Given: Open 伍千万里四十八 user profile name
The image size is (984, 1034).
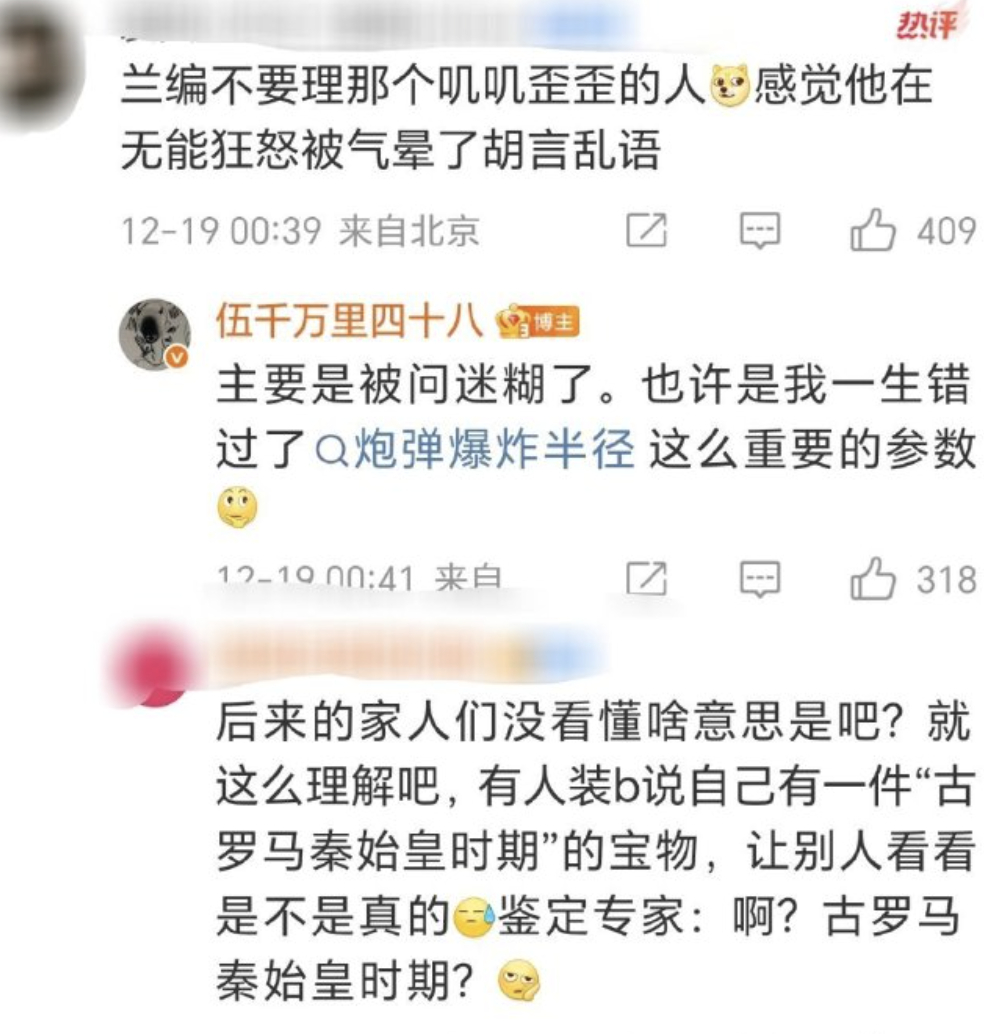Looking at the screenshot, I should tap(350, 322).
